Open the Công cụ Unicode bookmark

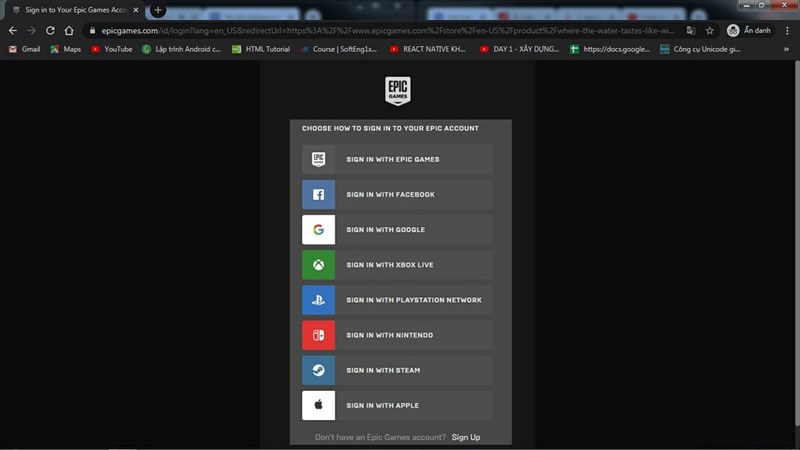(700, 49)
